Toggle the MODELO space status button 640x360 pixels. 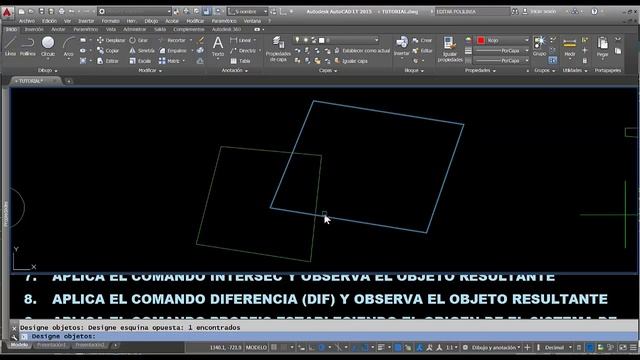(x=256, y=348)
